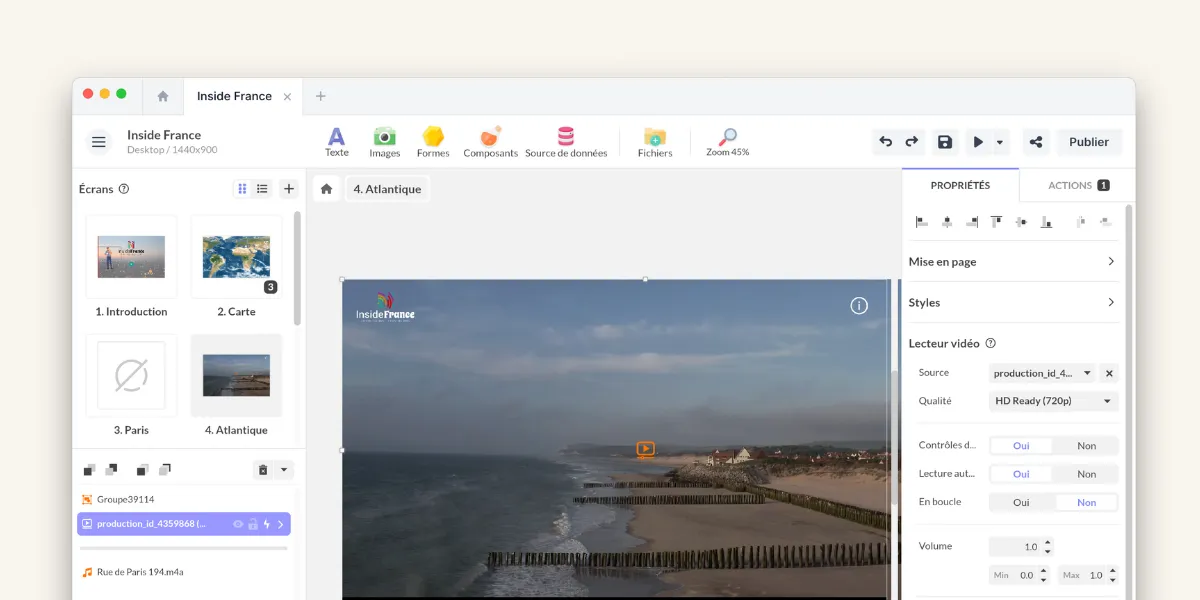Open the Fichiers panel
The image size is (1200, 600).
[x=655, y=140]
